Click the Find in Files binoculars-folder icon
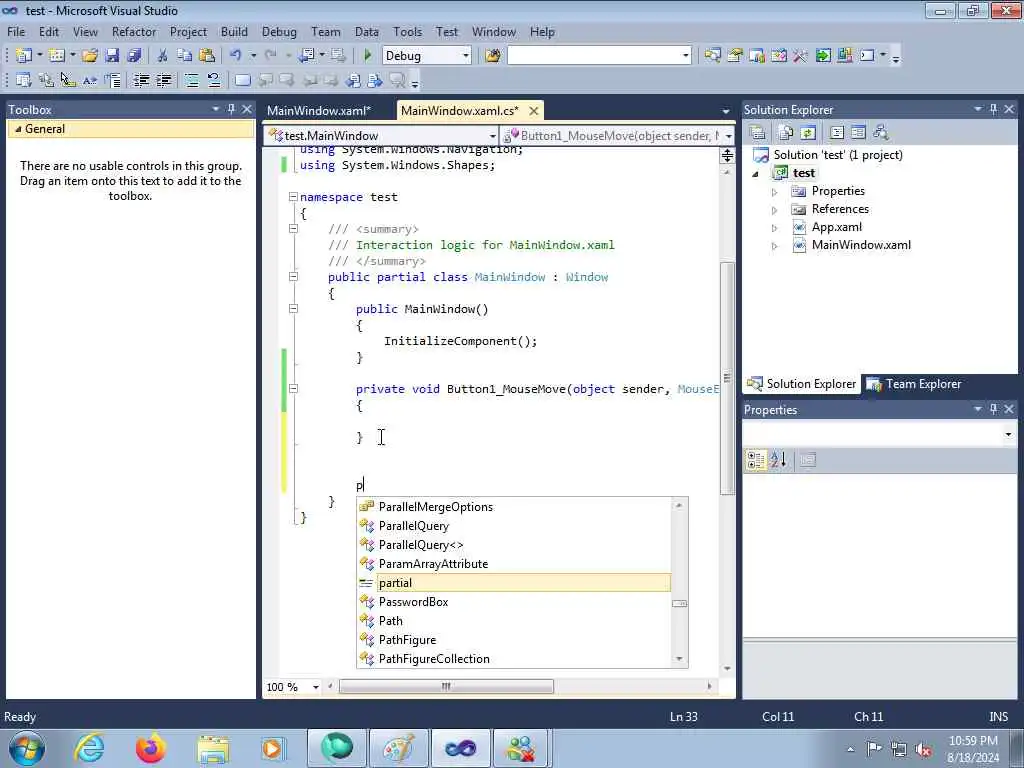 [x=492, y=56]
